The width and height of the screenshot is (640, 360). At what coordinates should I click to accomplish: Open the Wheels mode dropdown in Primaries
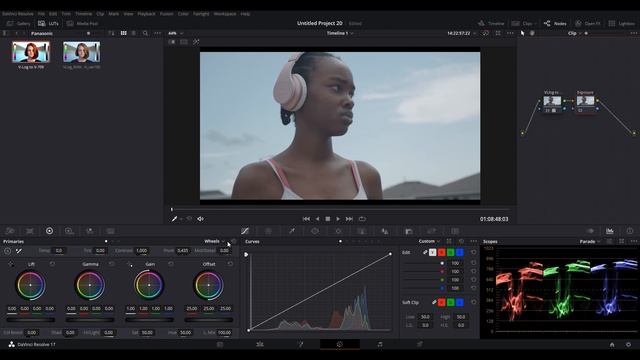click(x=214, y=242)
